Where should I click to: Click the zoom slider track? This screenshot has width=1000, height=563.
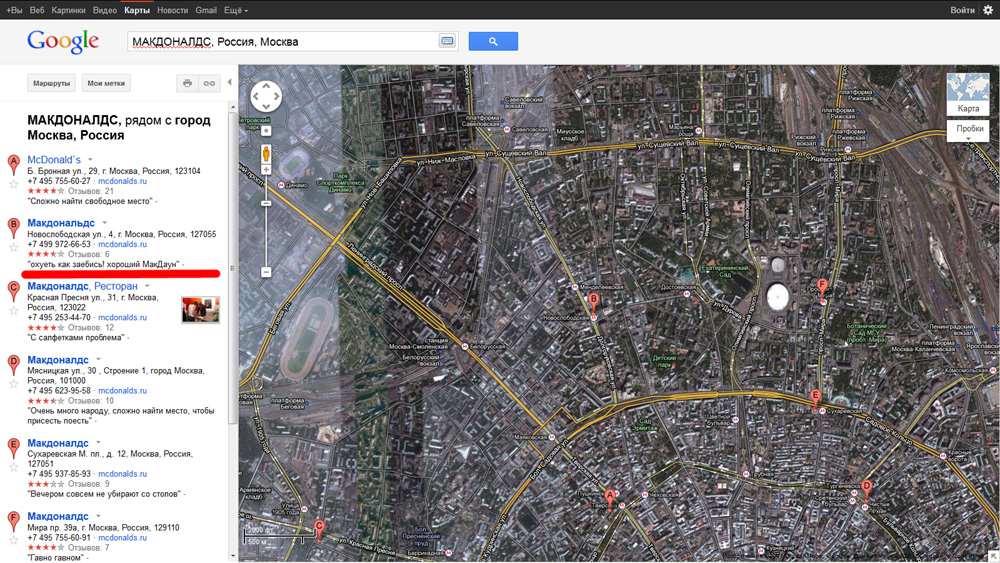(x=266, y=221)
